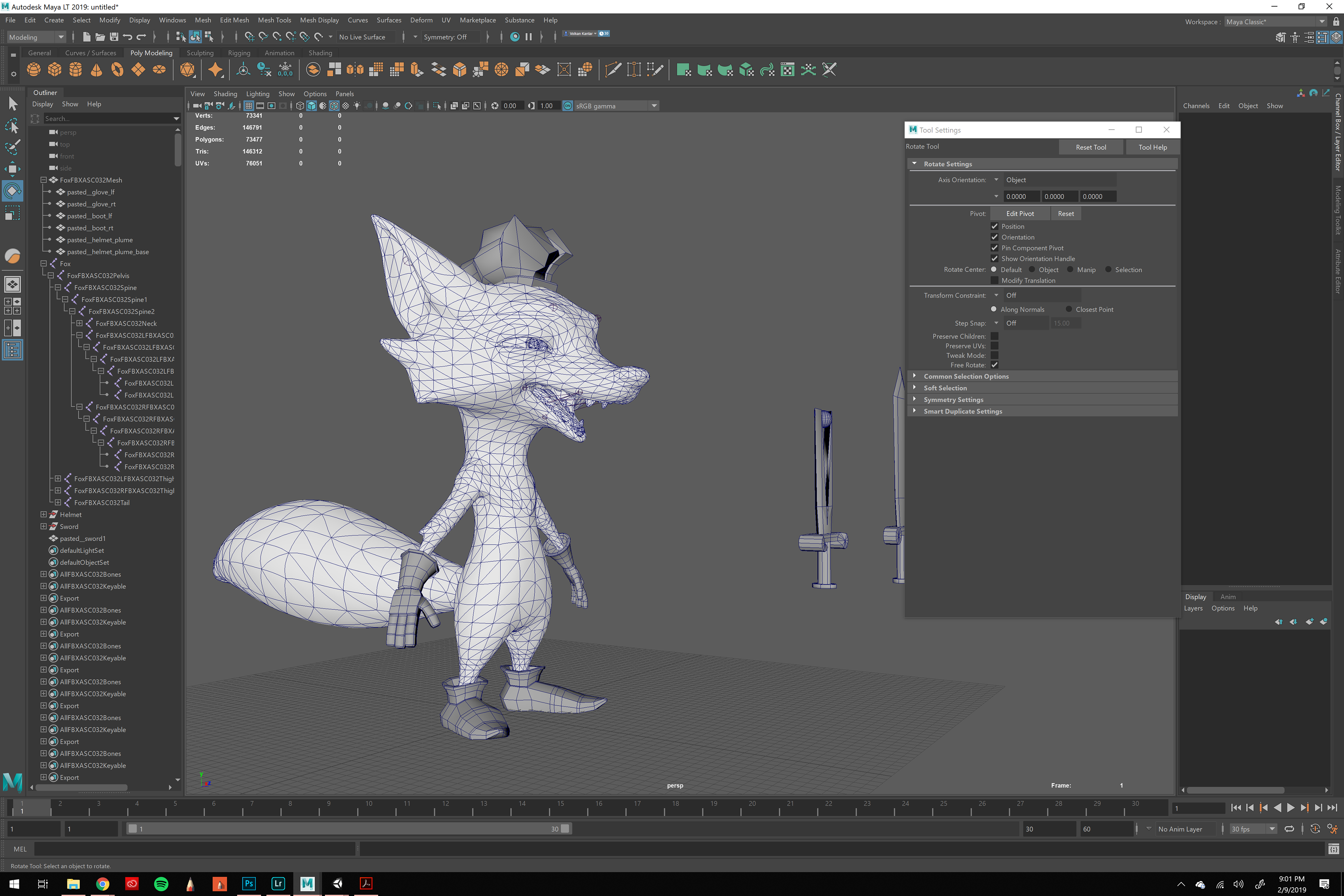Click the Undo arrow icon

127,36
